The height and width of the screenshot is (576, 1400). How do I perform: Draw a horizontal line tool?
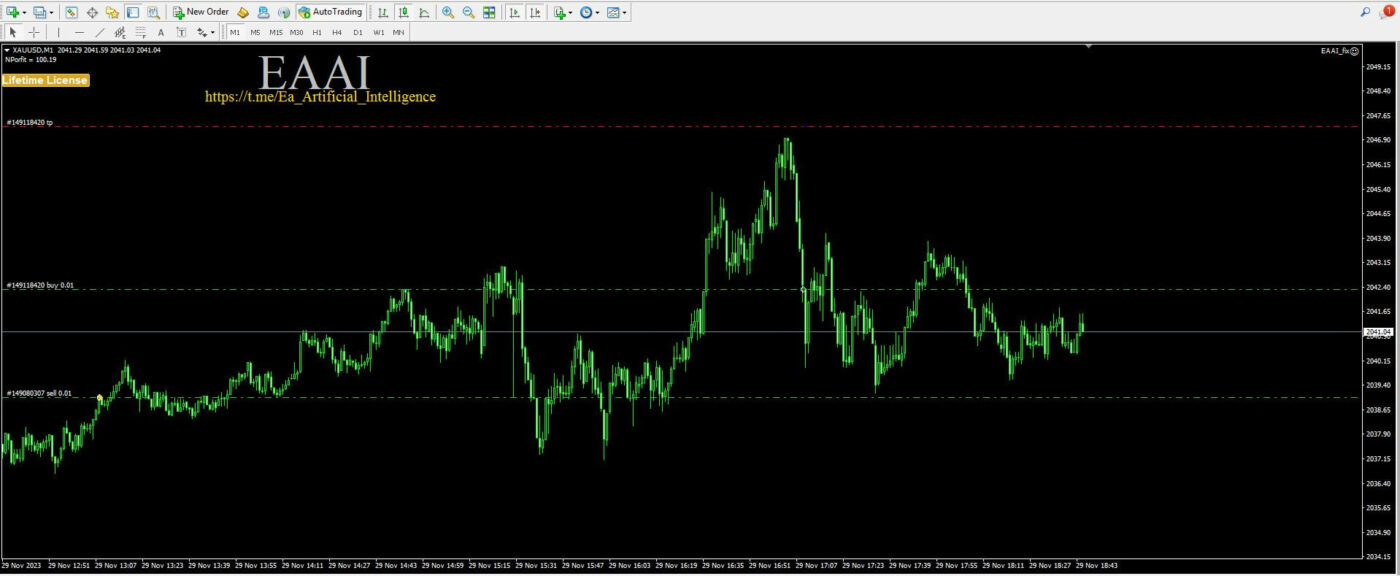79,32
